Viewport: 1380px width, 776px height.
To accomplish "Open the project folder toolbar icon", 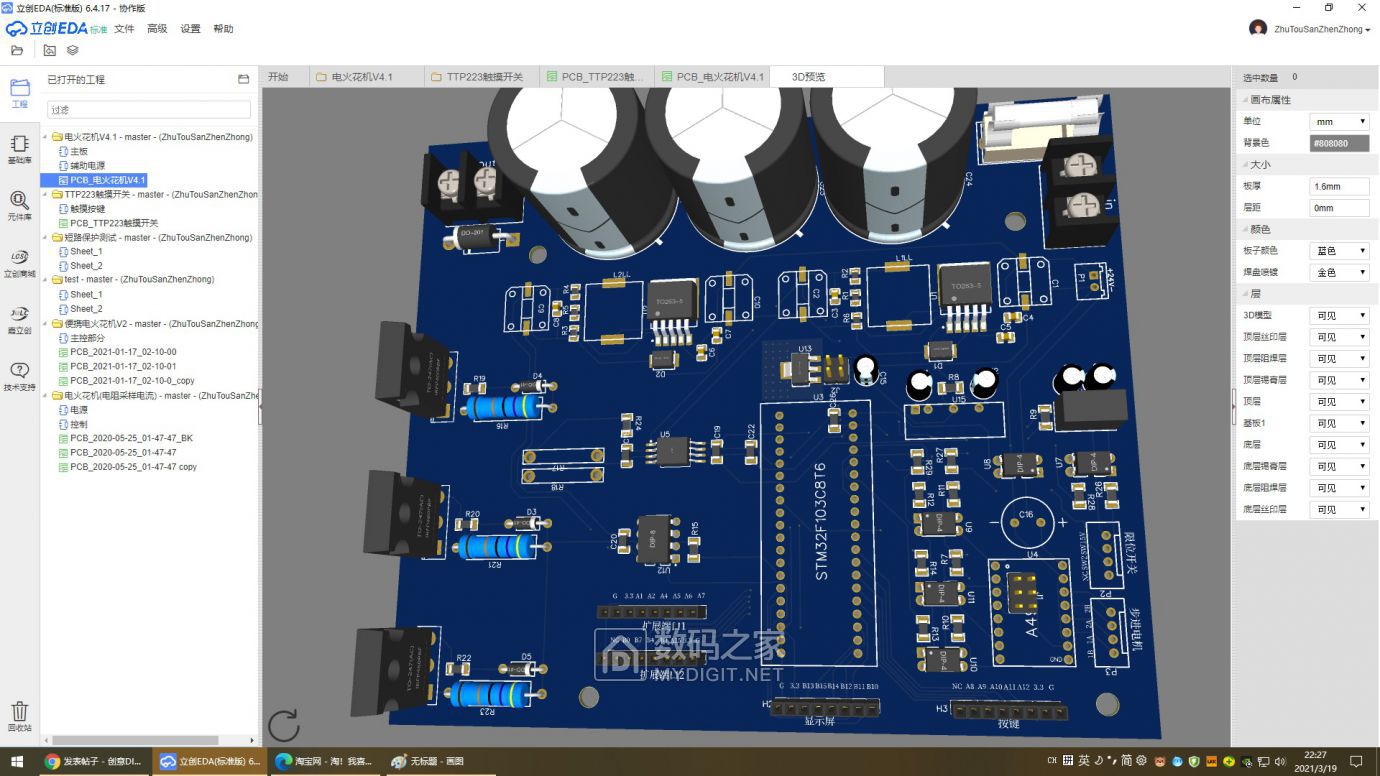I will click(x=17, y=50).
